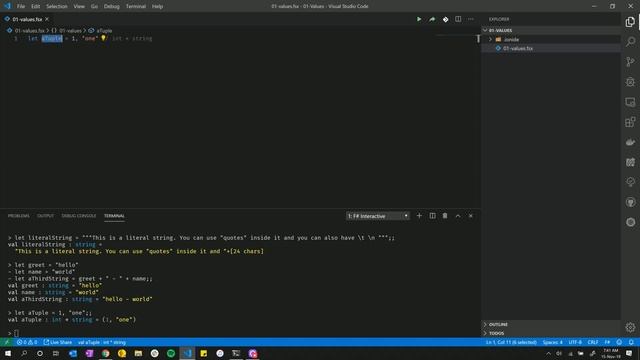Kill the terminal with trash icon
Viewport: 640px width, 360px height.
(445, 216)
